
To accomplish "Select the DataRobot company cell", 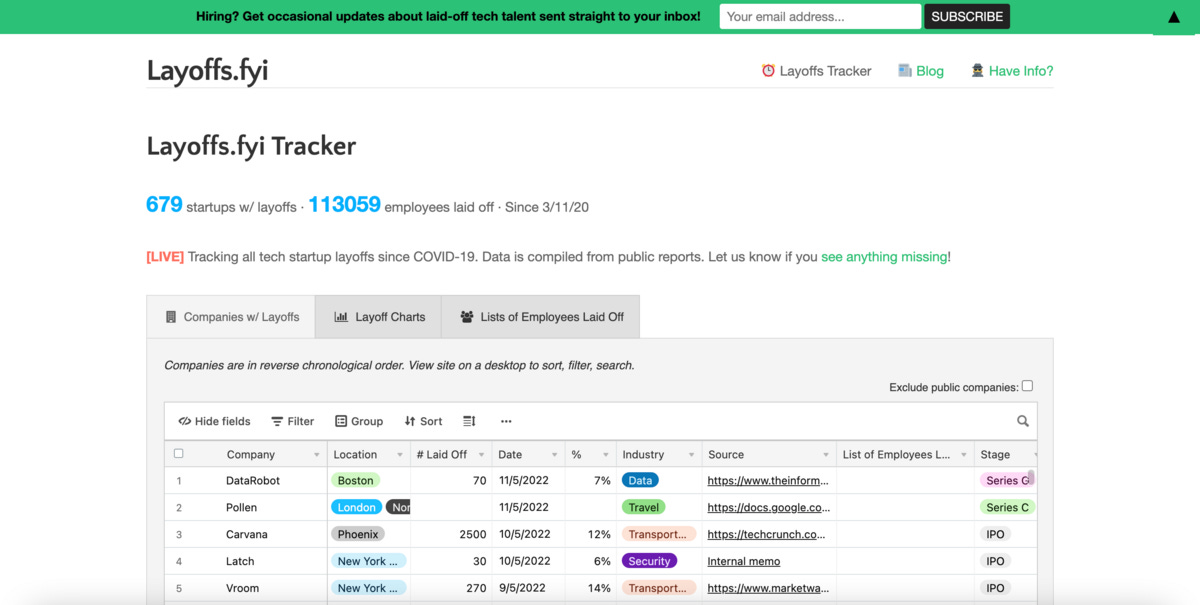I will [x=253, y=480].
